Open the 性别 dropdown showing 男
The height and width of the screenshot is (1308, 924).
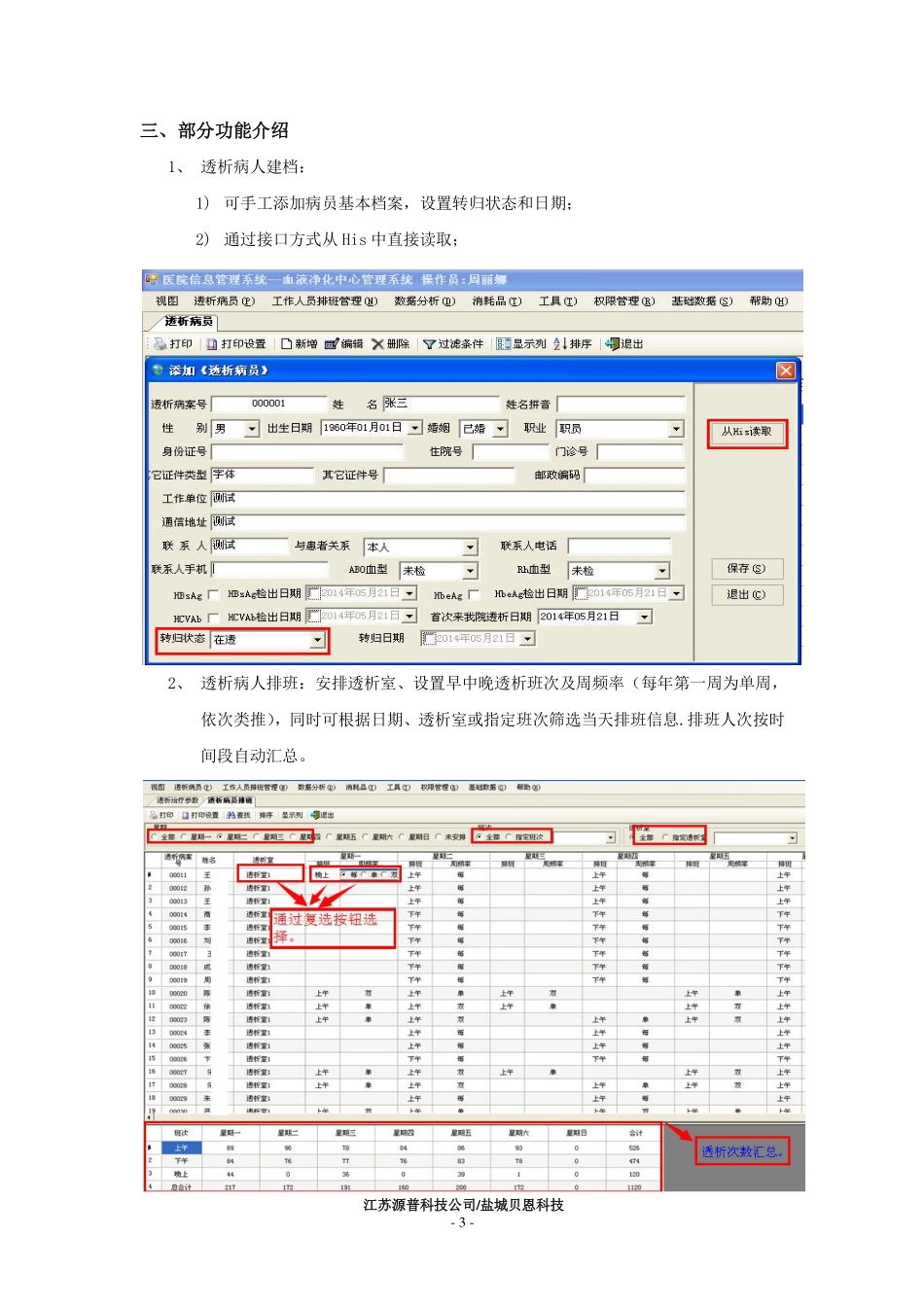tap(252, 429)
